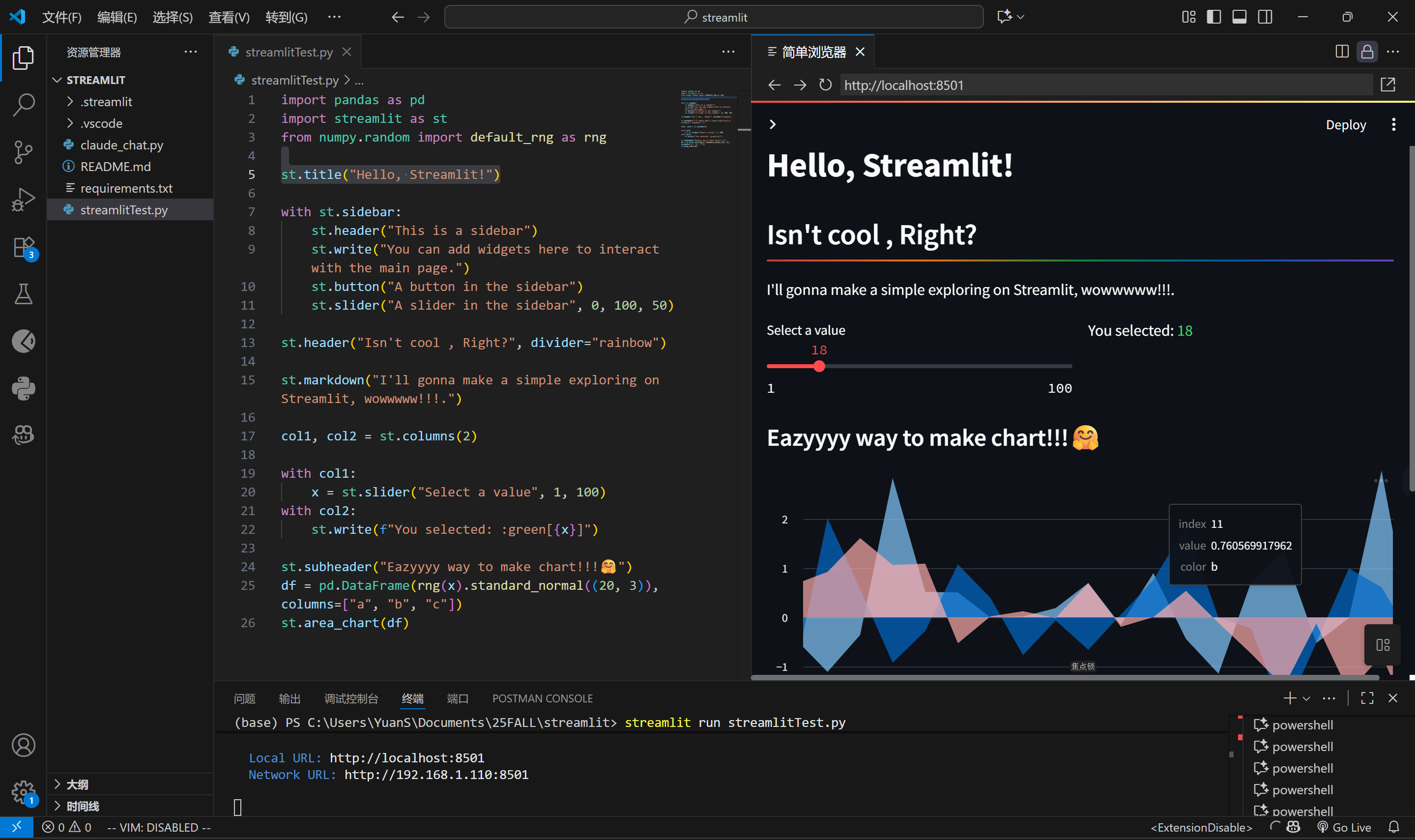Click the navigate back arrow in title bar
1415x840 pixels.
point(398,17)
